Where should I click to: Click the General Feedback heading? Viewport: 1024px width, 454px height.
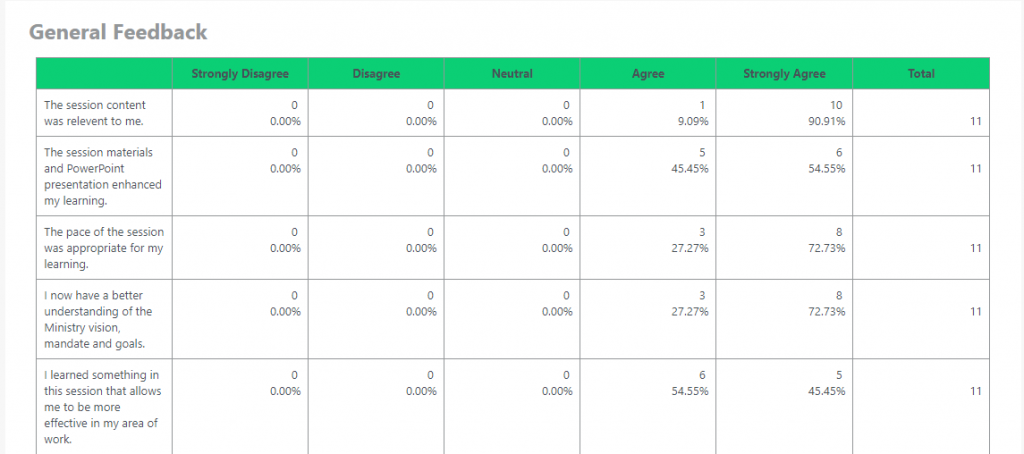tap(118, 32)
